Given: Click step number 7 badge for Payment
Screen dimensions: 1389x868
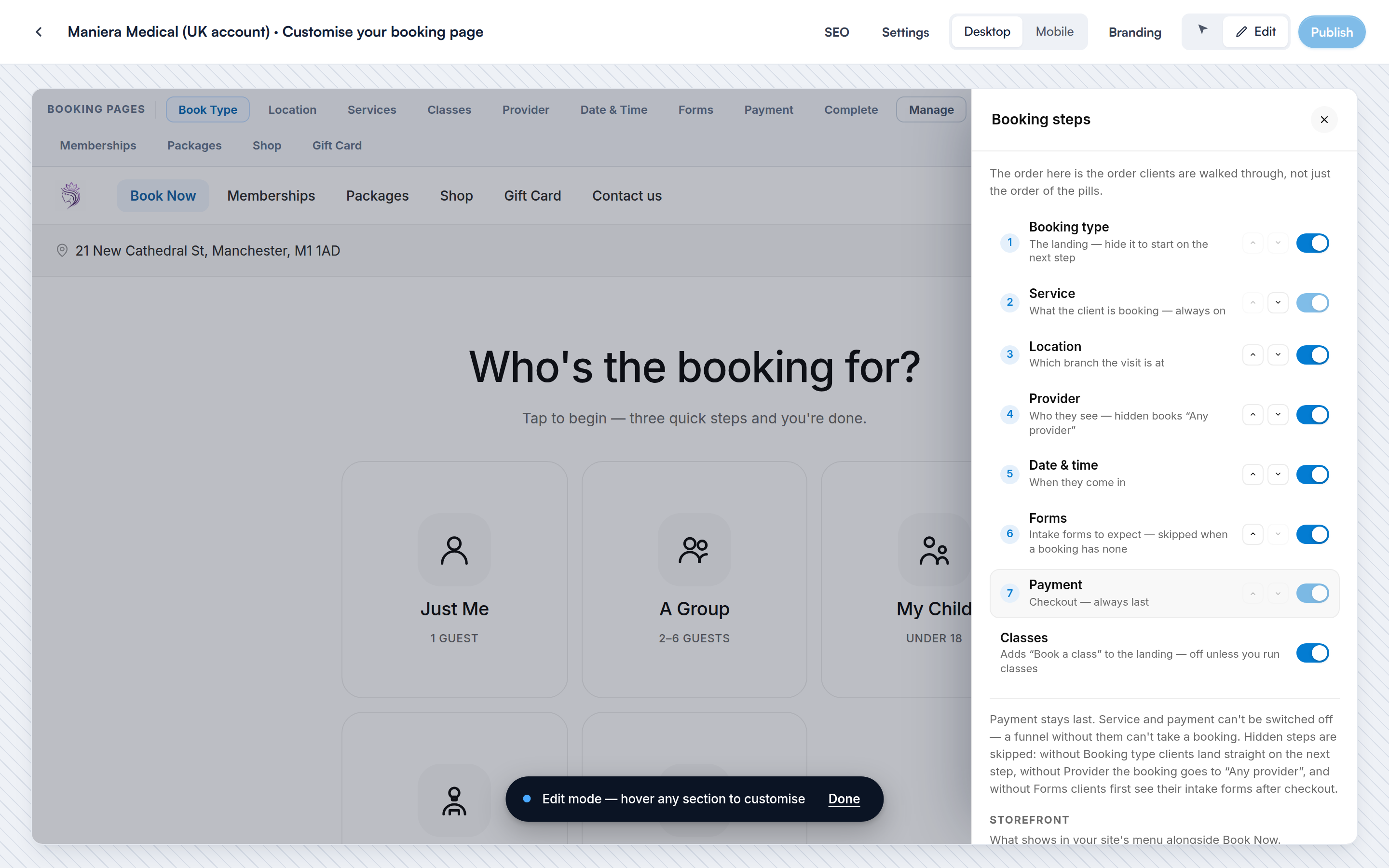Looking at the screenshot, I should 1009,593.
